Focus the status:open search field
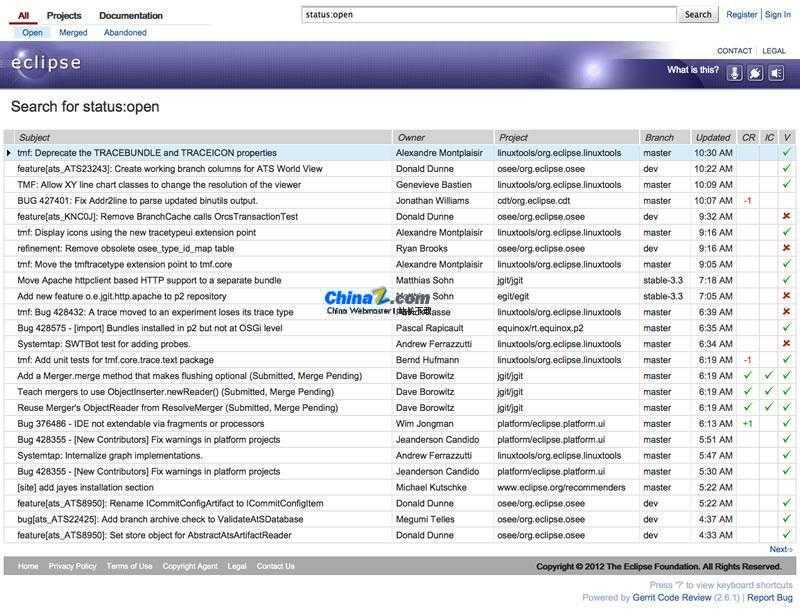800x614 pixels. tap(489, 15)
